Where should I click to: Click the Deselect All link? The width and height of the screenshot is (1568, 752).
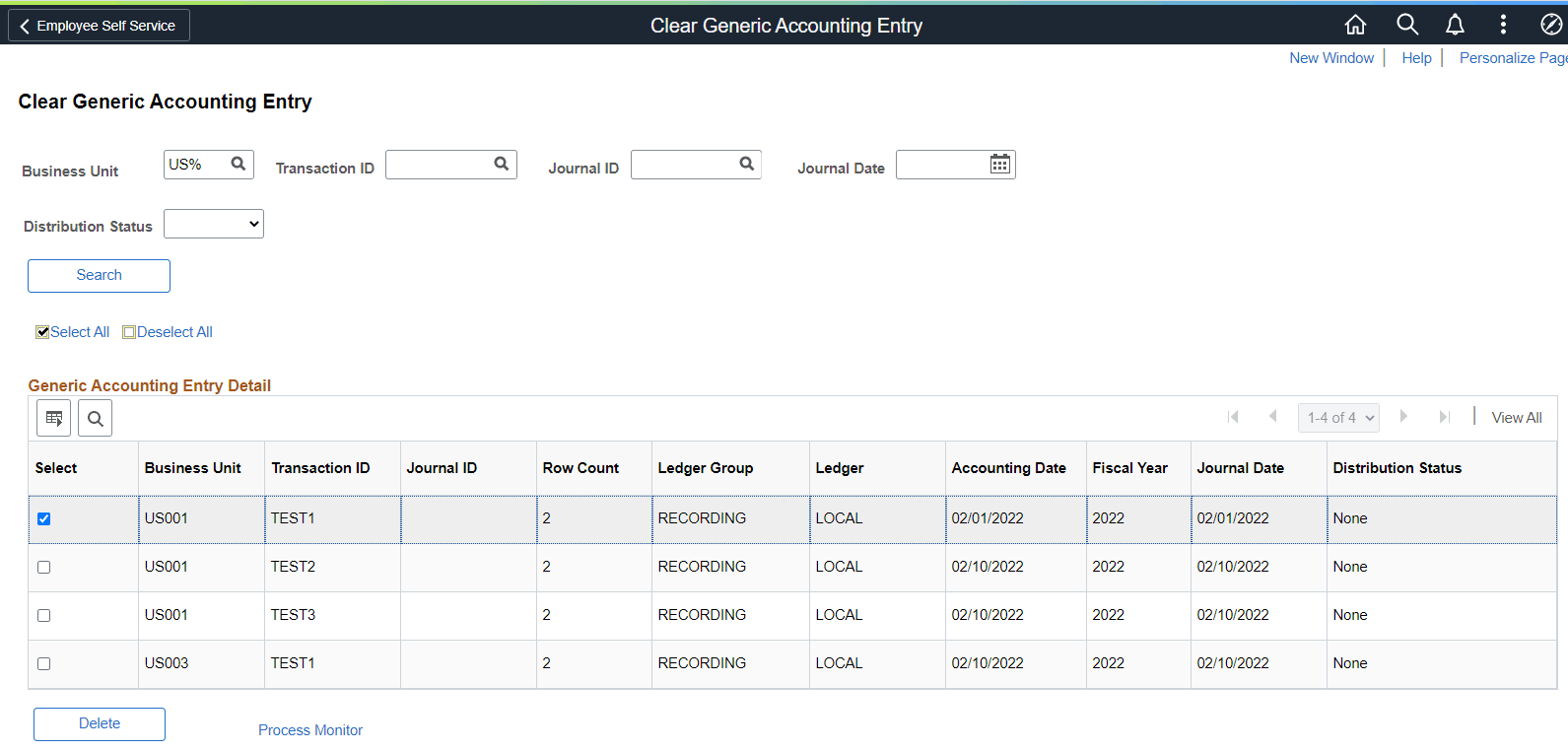point(174,332)
